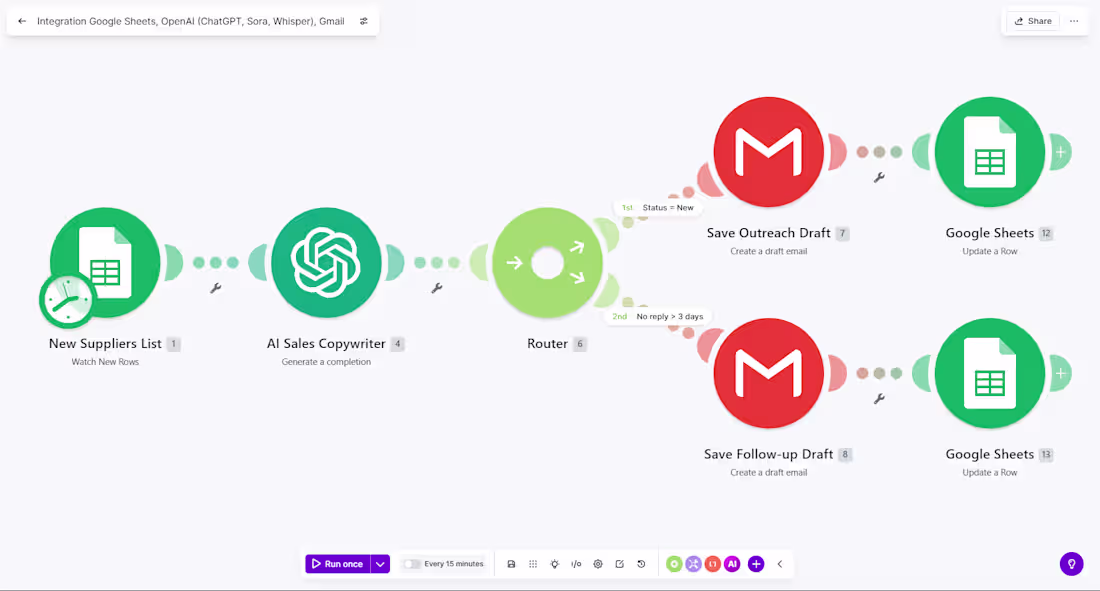Screen dimensions: 1100x591
Task: Toggle the Every 15 minutes scheduling switch
Action: tap(412, 564)
